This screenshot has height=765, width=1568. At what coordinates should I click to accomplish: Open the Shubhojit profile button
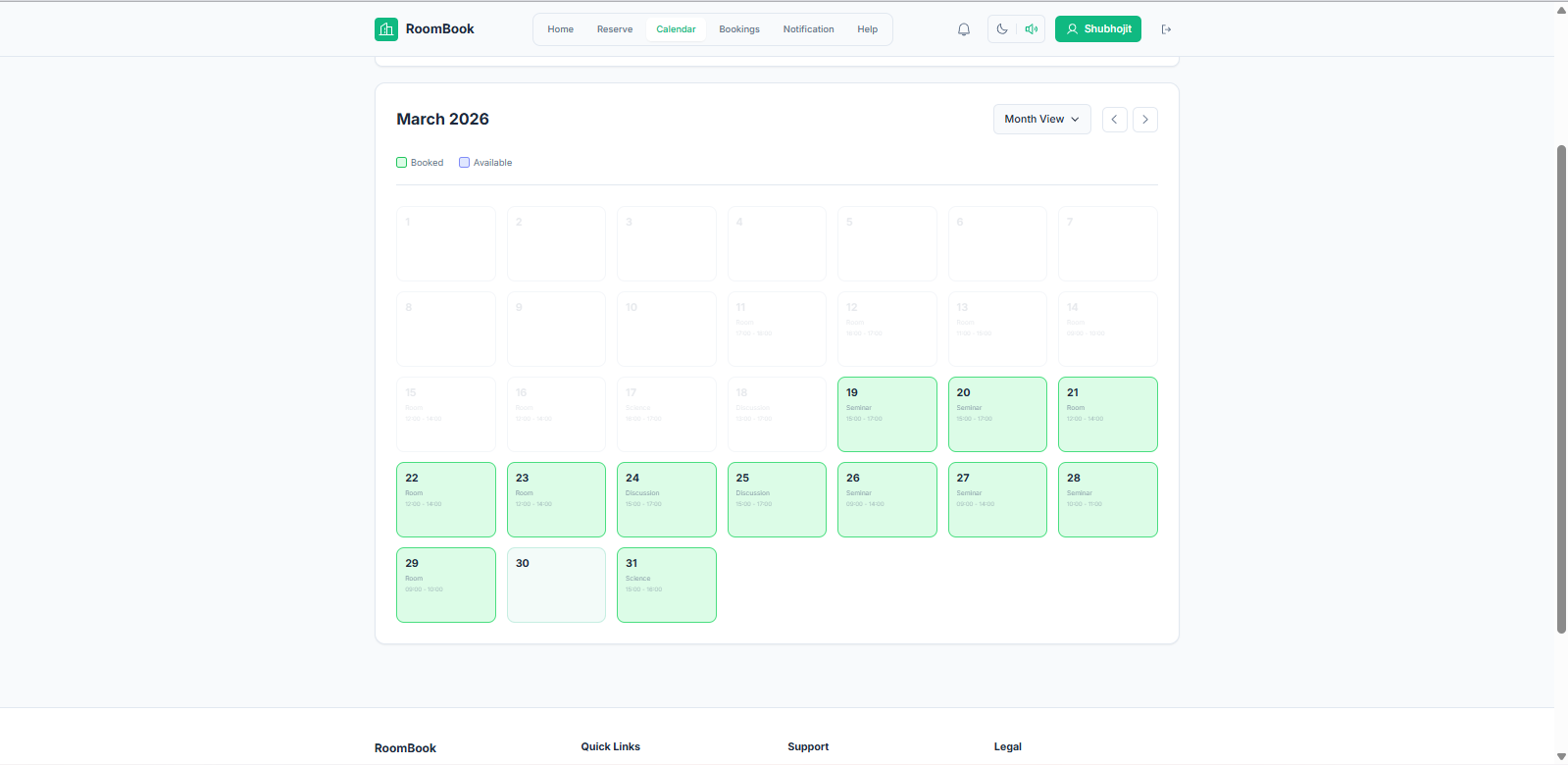point(1097,29)
